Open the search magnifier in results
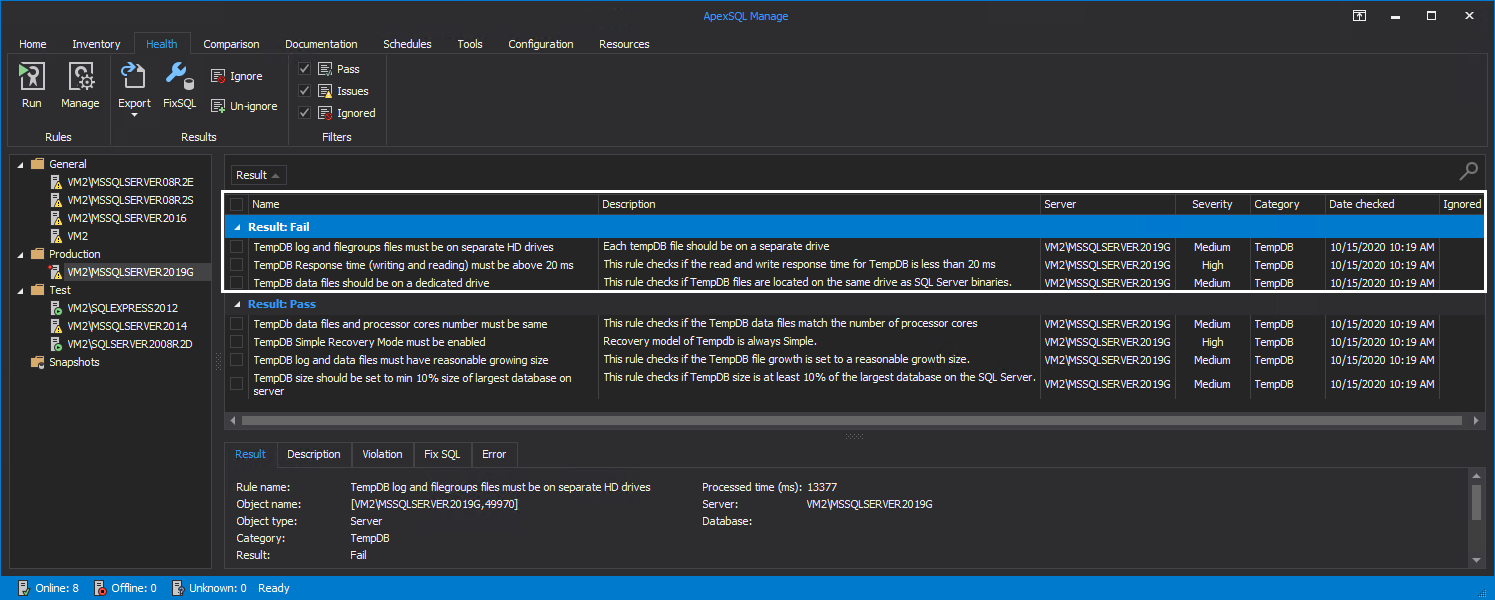The image size is (1495, 600). [x=1468, y=172]
